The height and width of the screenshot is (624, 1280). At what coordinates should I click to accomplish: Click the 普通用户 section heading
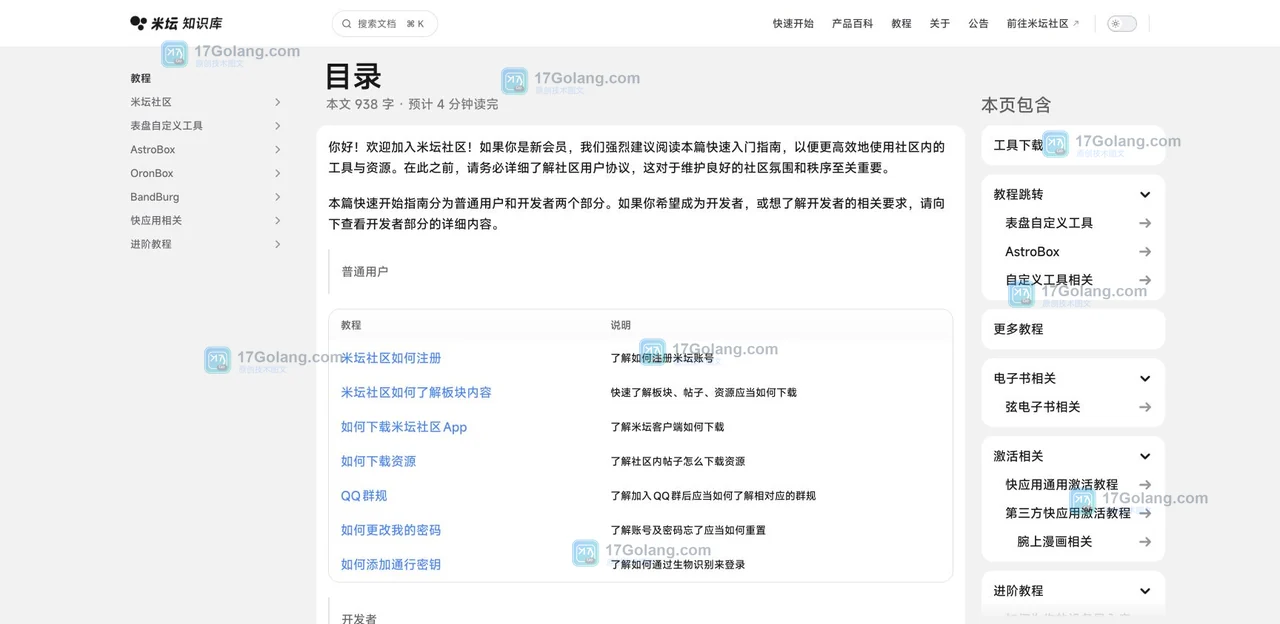click(x=364, y=271)
